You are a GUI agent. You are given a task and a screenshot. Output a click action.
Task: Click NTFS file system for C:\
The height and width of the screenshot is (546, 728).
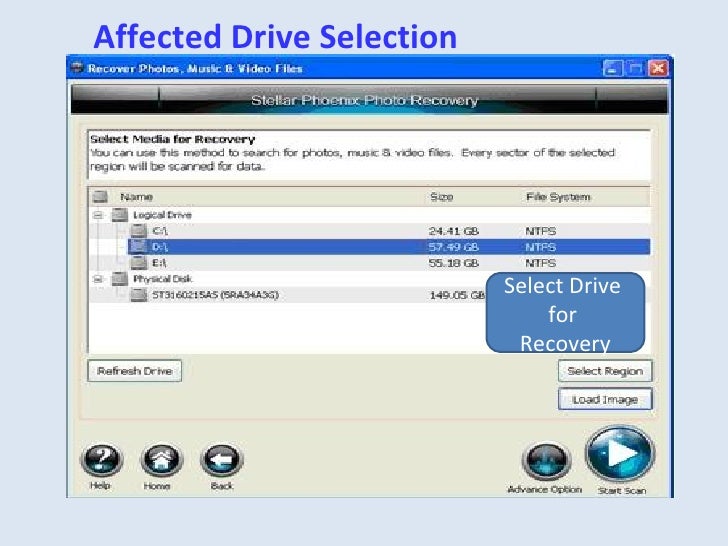540,231
